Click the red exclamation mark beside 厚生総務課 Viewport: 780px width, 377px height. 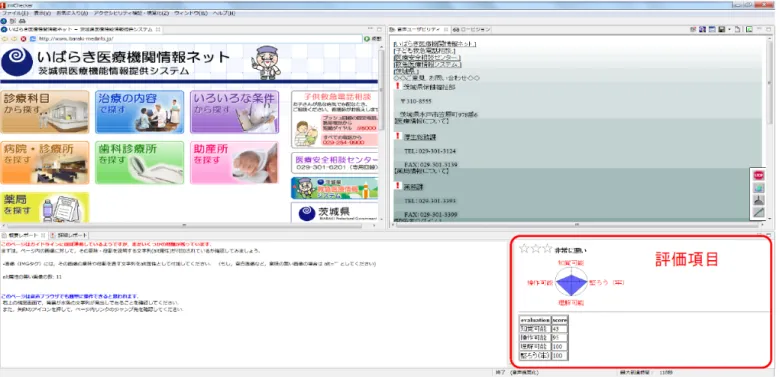tap(397, 137)
